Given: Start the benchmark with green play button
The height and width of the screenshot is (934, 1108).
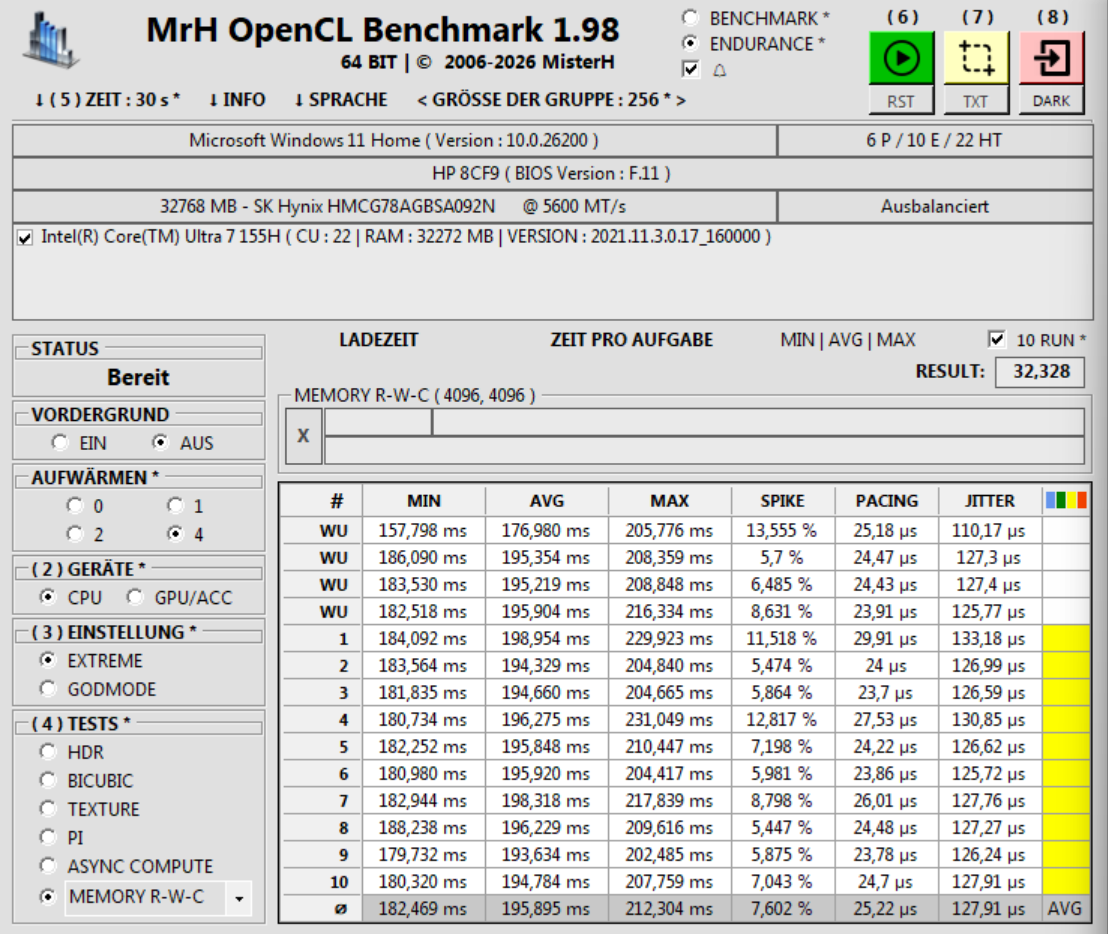Looking at the screenshot, I should click(901, 58).
